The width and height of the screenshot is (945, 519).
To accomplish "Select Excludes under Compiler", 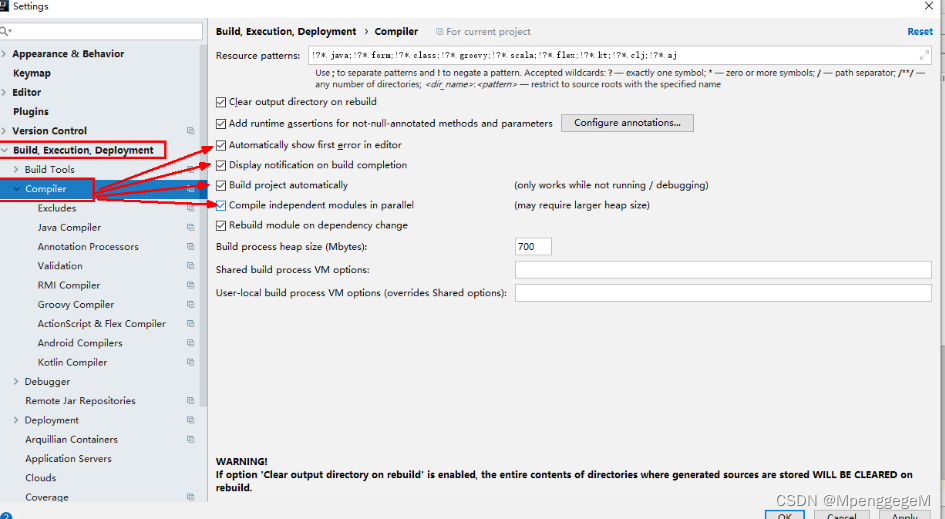I will coord(57,208).
